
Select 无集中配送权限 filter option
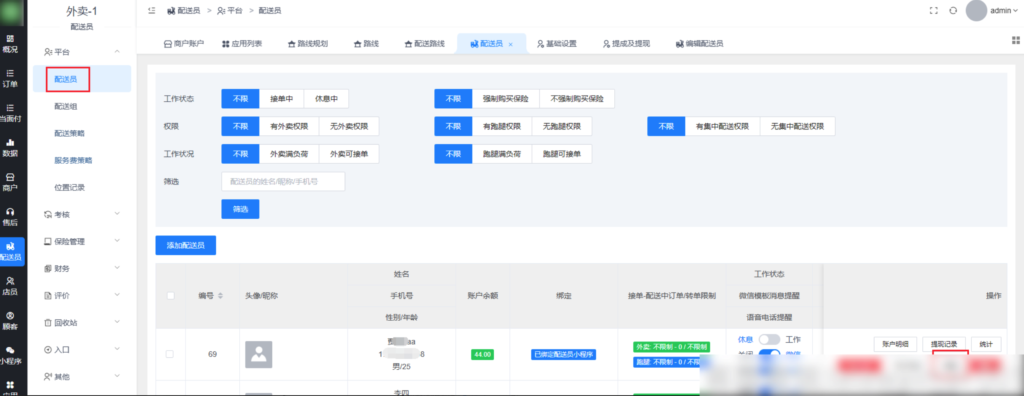pos(797,126)
